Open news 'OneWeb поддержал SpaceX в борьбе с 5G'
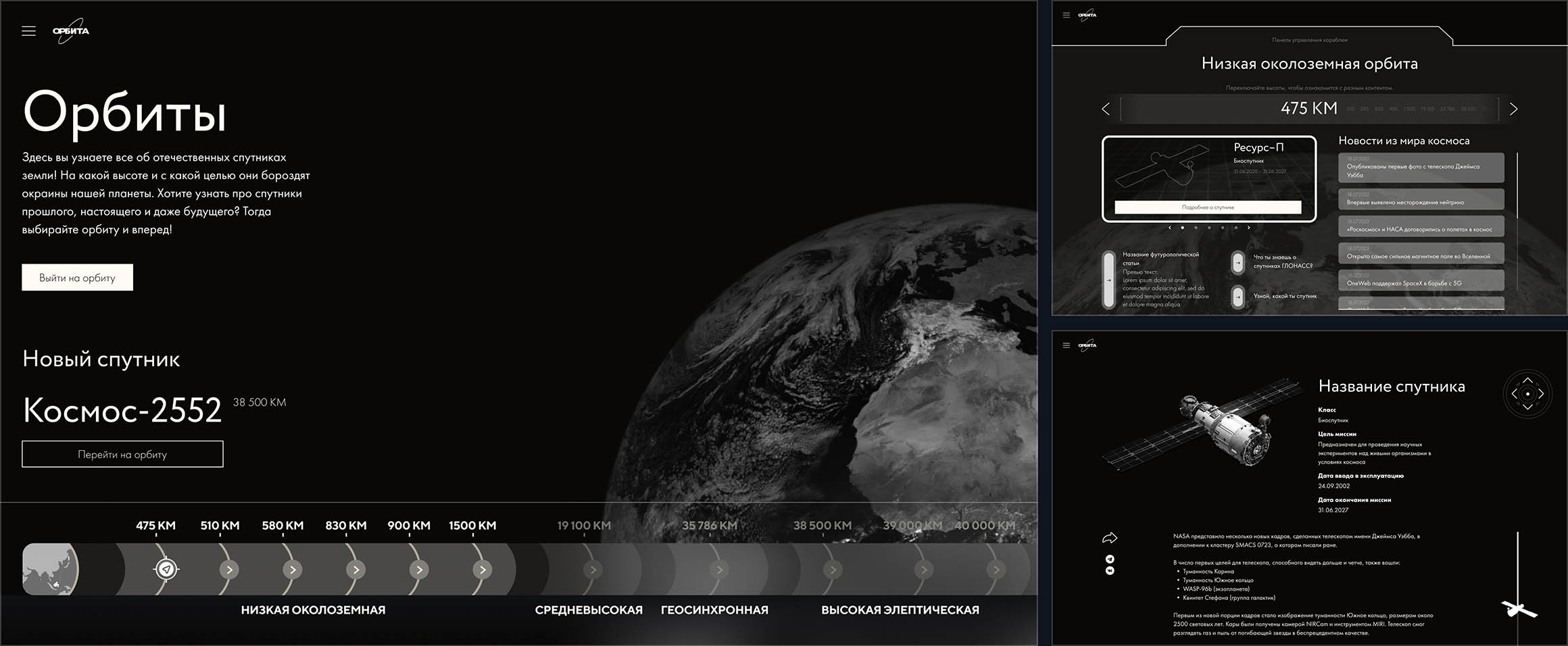The image size is (1568, 646). tap(1421, 280)
